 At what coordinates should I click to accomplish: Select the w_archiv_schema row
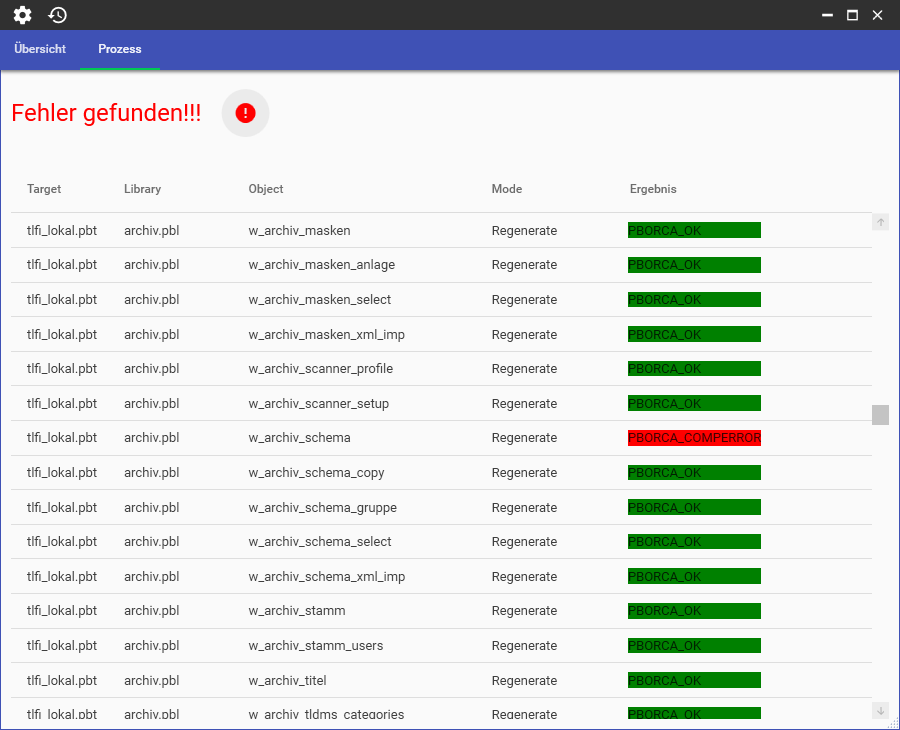coord(299,438)
